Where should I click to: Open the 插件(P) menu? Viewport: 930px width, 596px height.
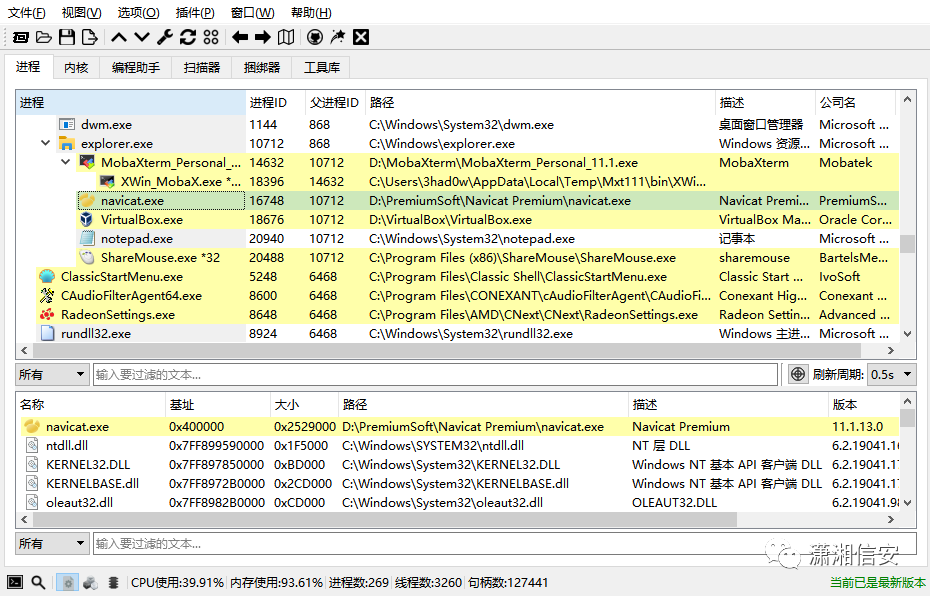pyautogui.click(x=195, y=12)
